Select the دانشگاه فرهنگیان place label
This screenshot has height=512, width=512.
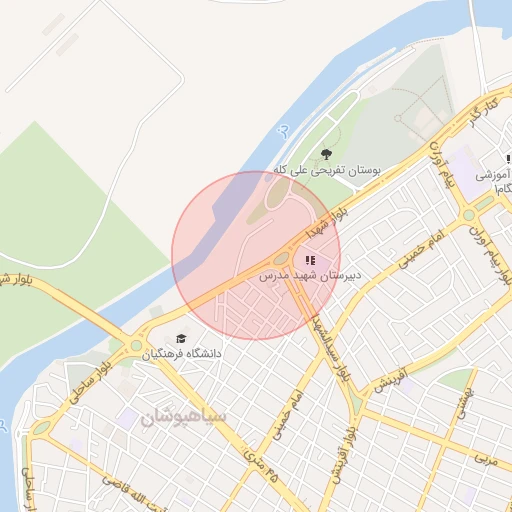pos(182,354)
